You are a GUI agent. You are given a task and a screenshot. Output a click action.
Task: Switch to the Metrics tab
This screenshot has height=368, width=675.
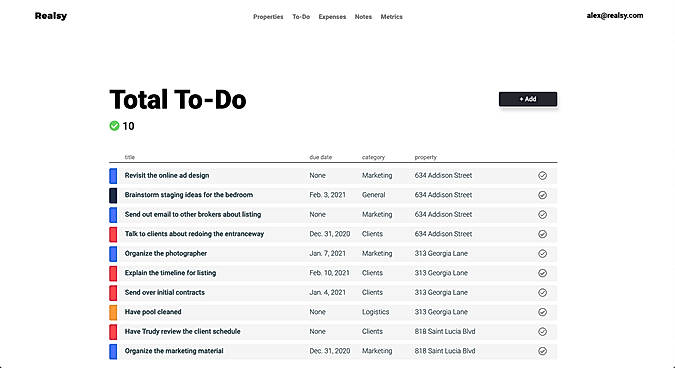click(391, 17)
